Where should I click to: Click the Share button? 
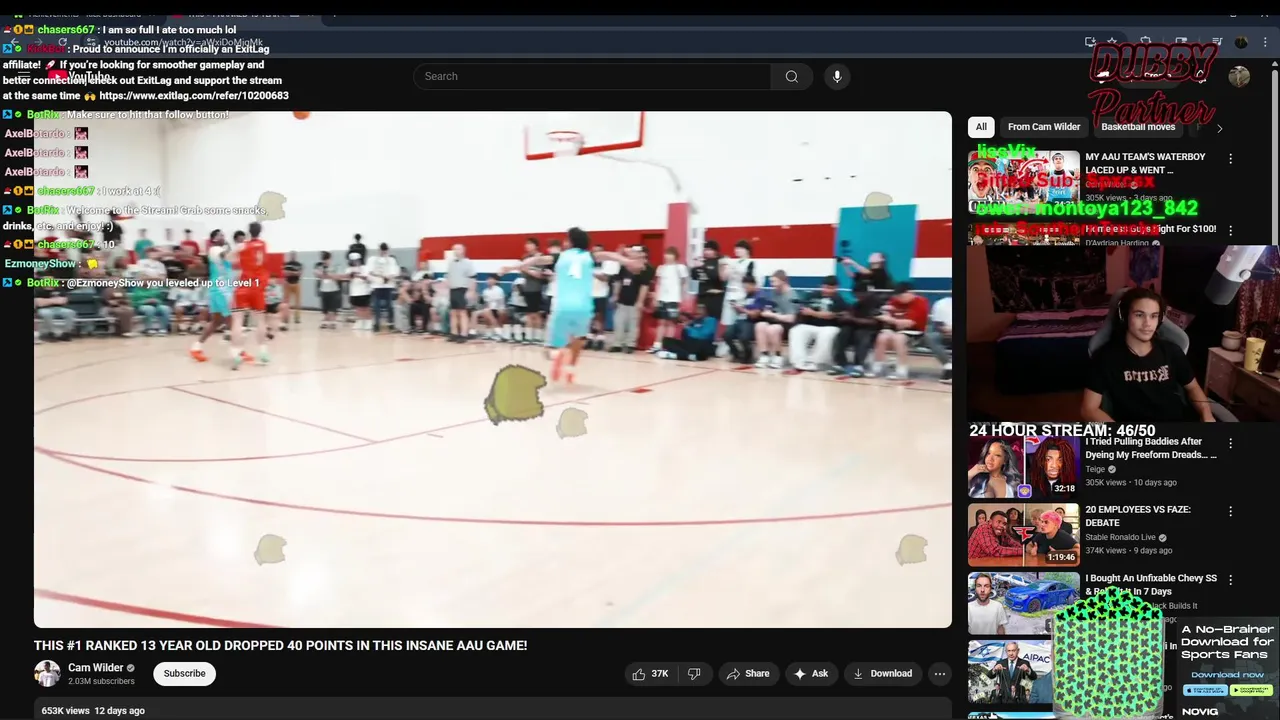pyautogui.click(x=748, y=674)
